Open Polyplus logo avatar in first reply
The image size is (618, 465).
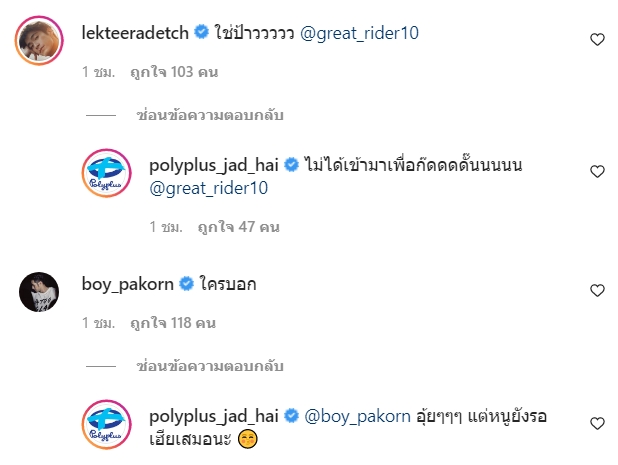106,173
